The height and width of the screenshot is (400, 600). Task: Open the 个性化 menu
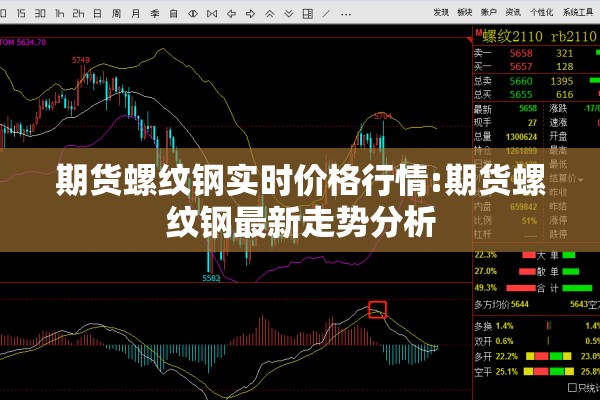click(x=541, y=12)
